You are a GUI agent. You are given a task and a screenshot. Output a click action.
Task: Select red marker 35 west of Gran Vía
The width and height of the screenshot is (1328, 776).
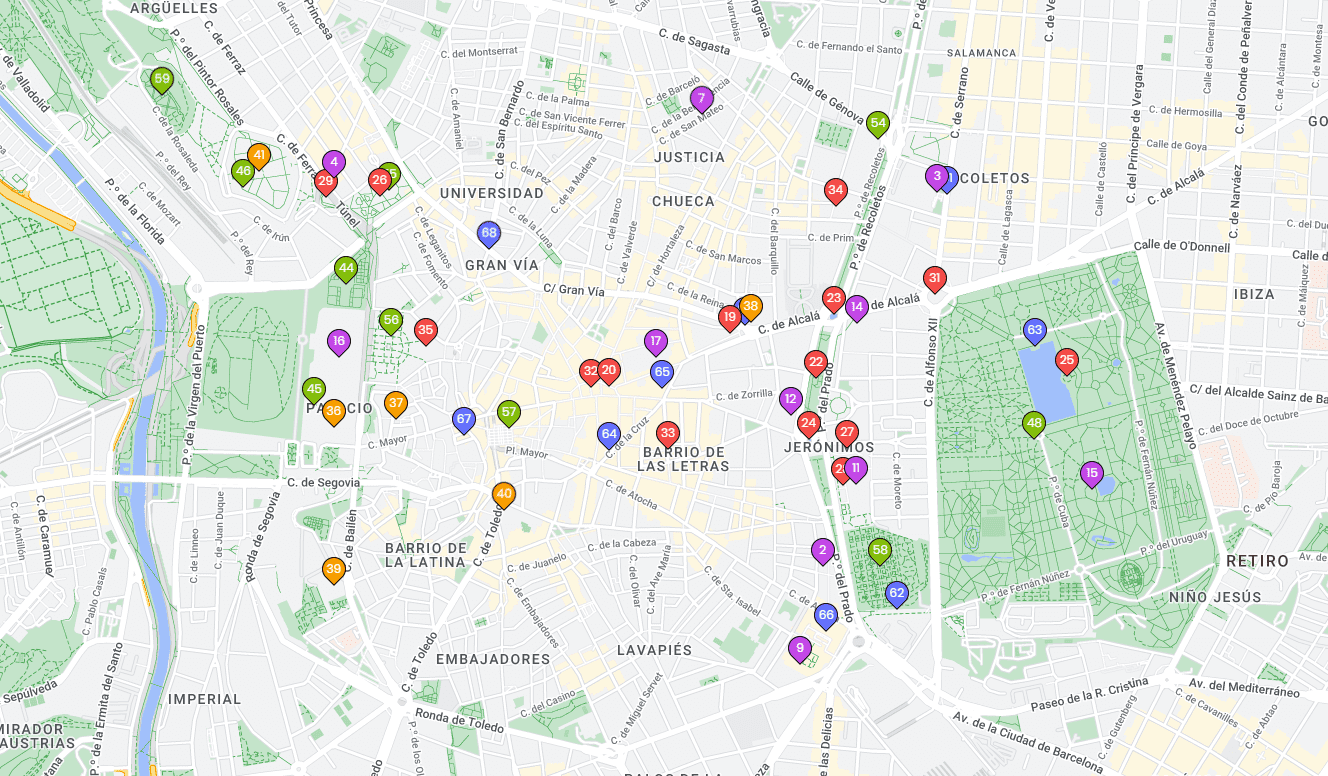coord(428,329)
